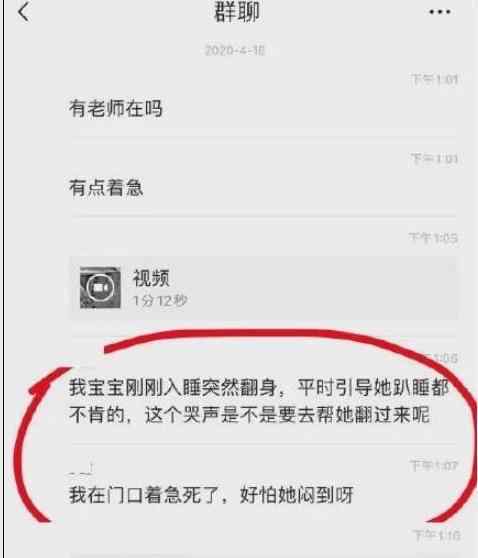Open the 视频 1分12秒 video message

point(263,288)
